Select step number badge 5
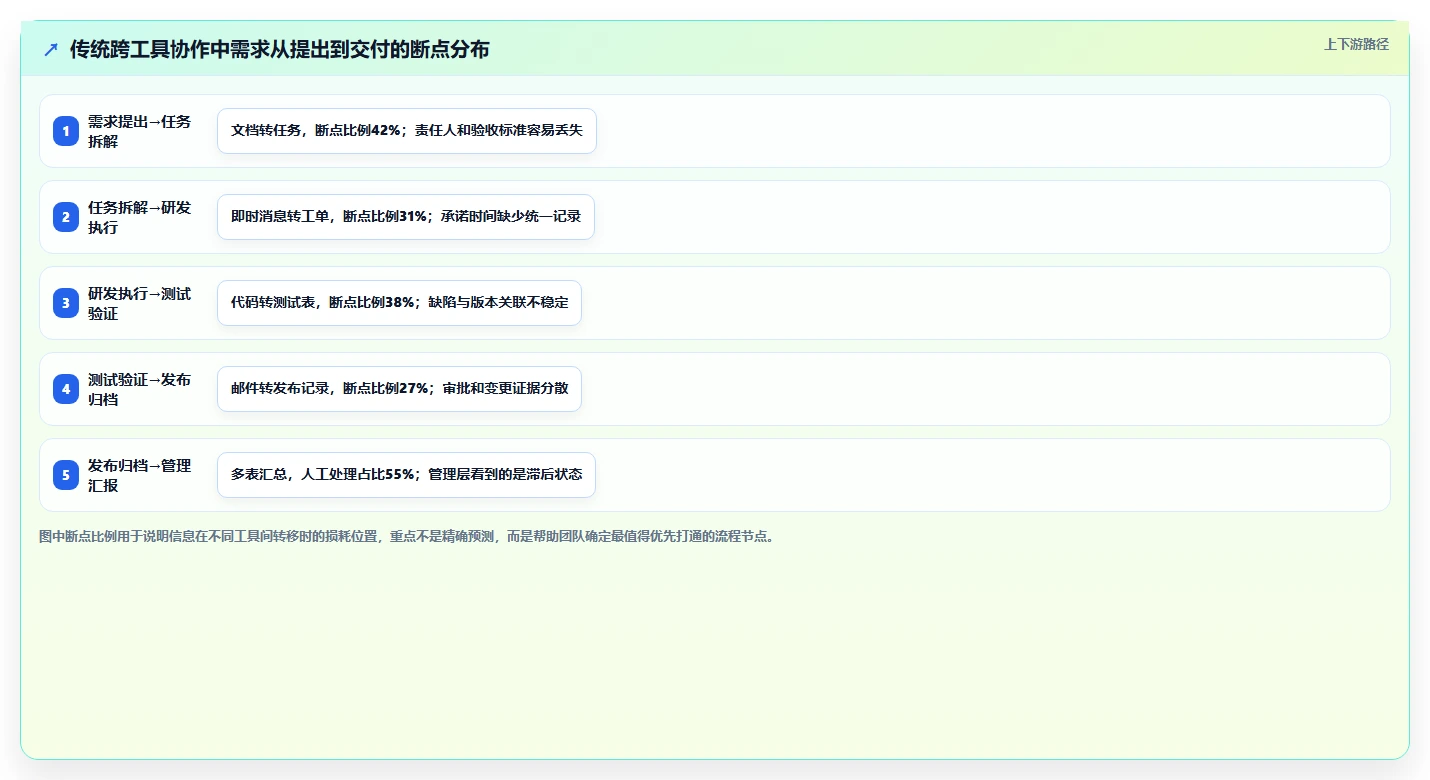 pyautogui.click(x=66, y=475)
